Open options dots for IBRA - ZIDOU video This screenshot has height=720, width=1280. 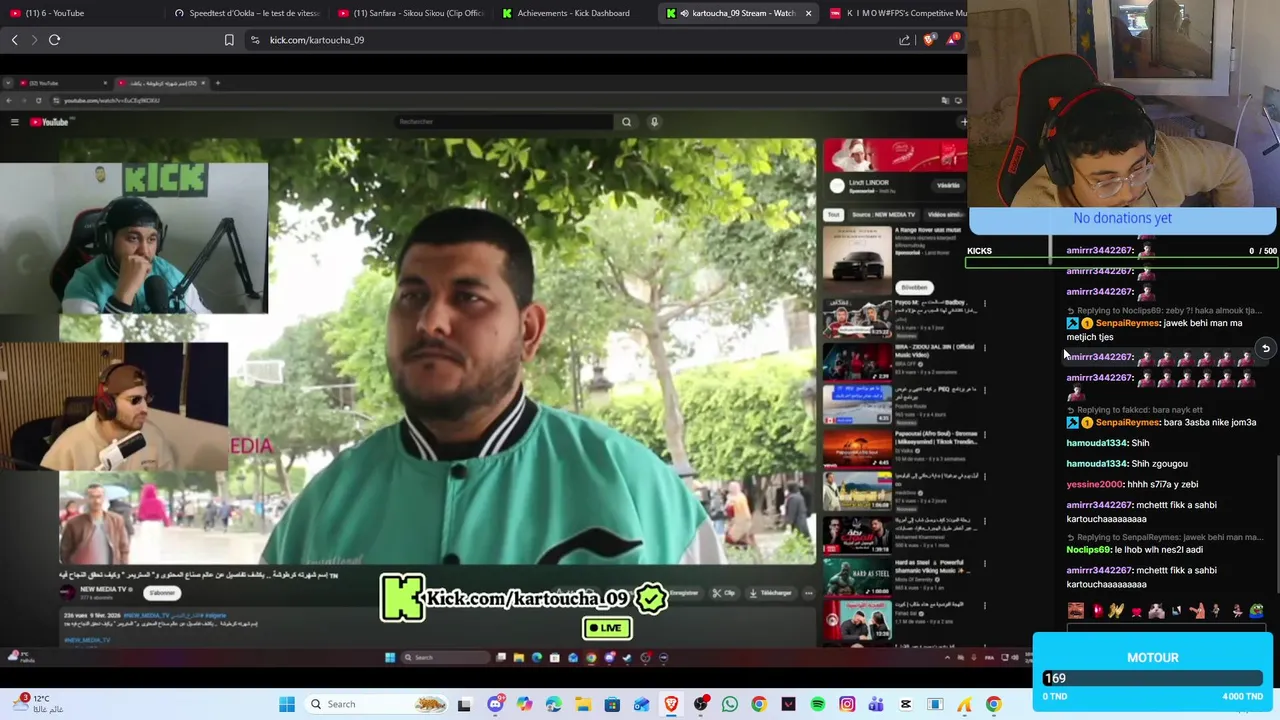coord(985,348)
